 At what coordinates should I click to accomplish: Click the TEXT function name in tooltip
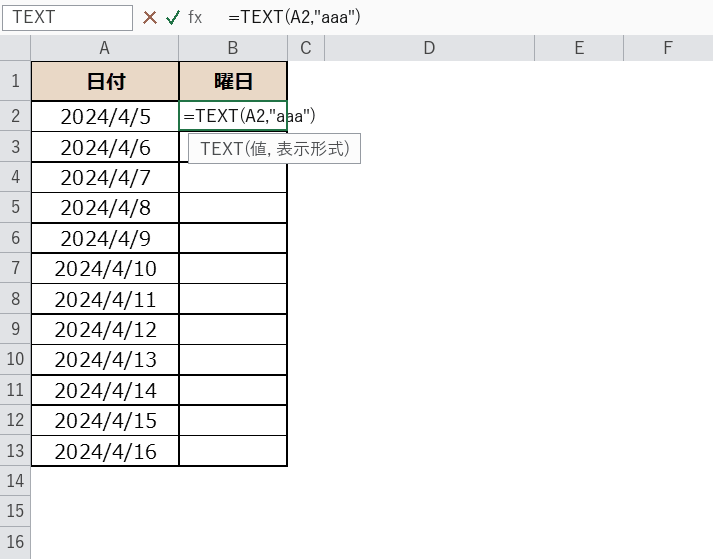(x=221, y=149)
